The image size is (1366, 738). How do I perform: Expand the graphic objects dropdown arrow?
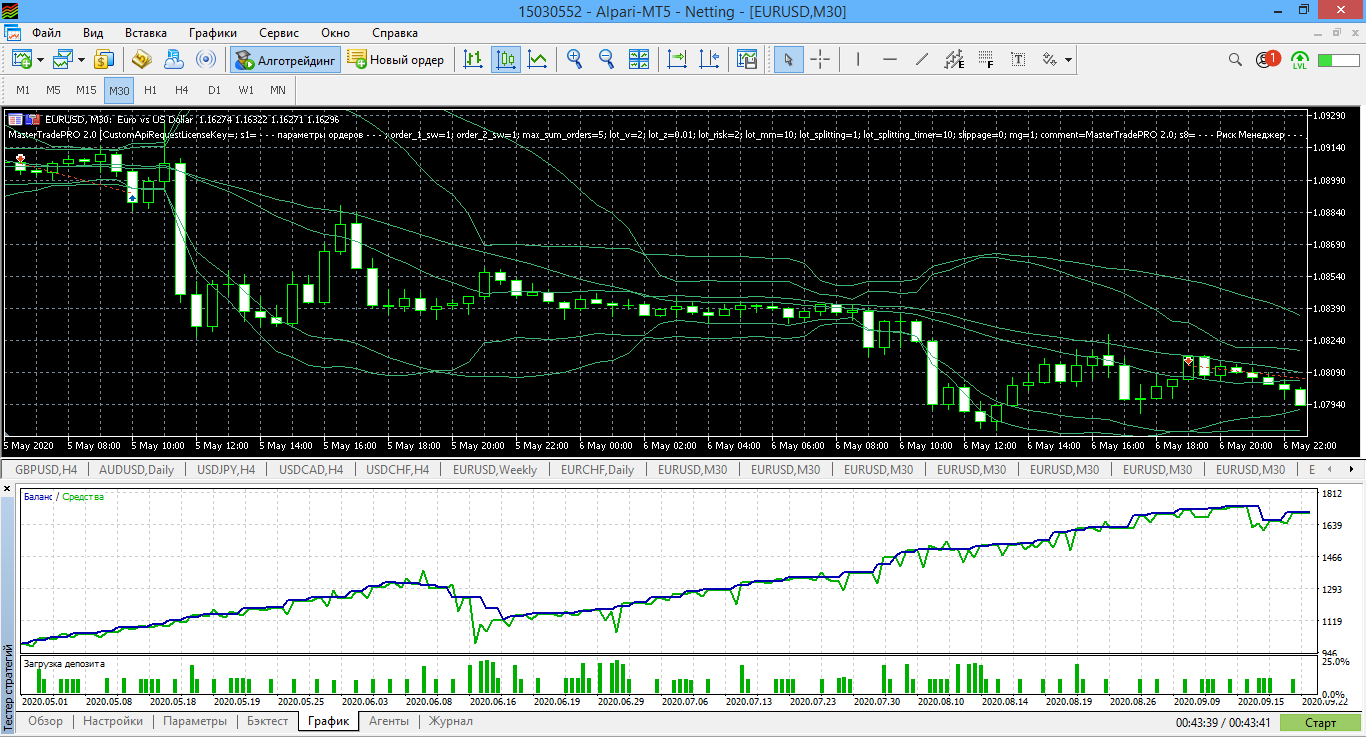[x=1069, y=60]
